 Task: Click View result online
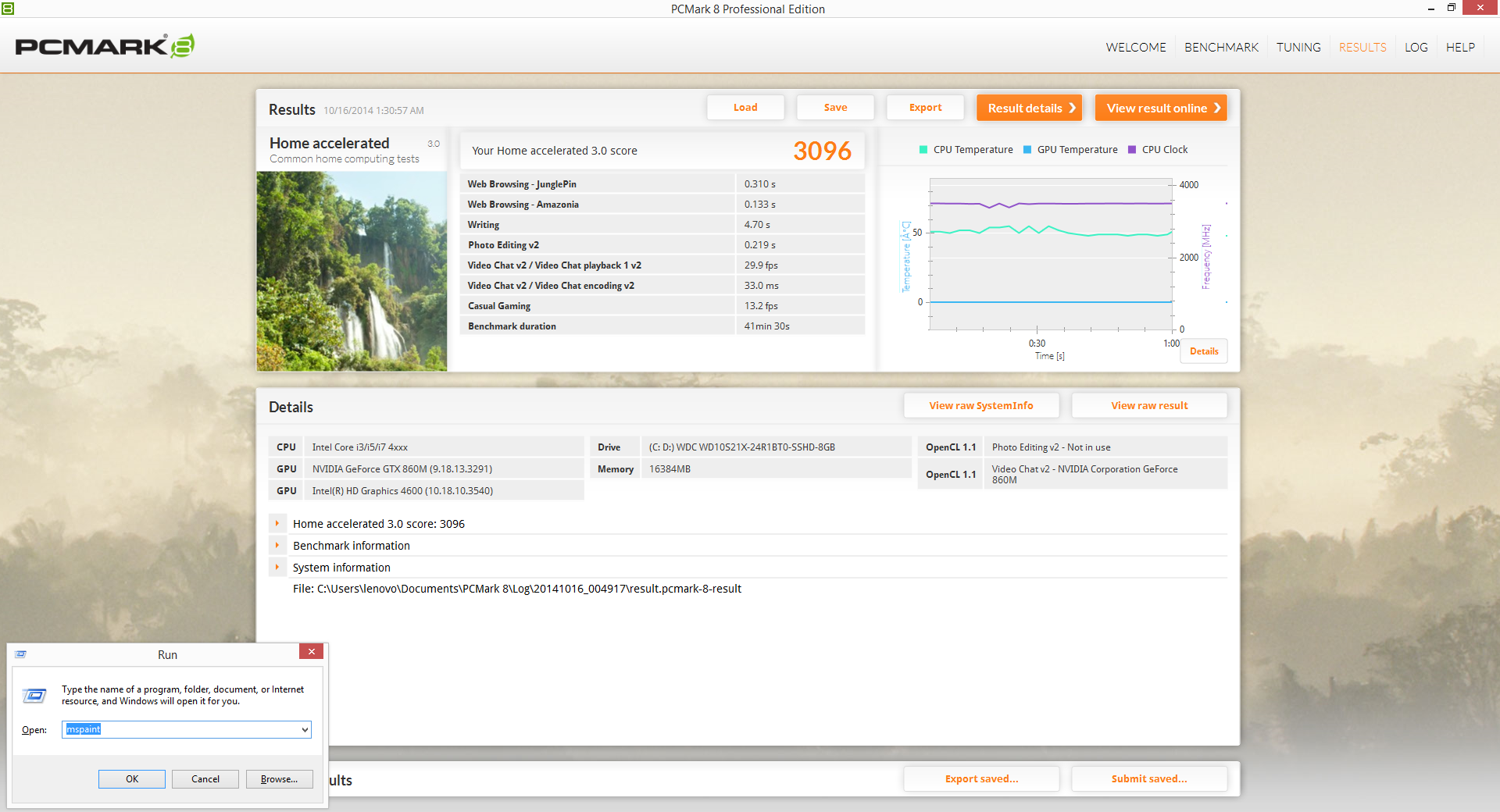1161,108
